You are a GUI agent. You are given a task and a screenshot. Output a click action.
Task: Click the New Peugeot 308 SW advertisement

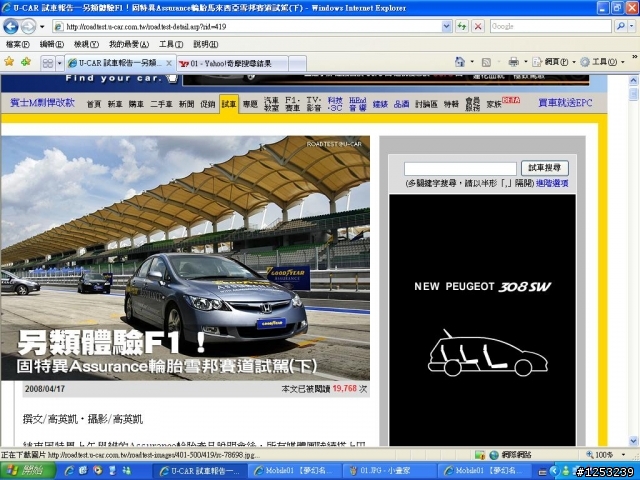(x=482, y=320)
